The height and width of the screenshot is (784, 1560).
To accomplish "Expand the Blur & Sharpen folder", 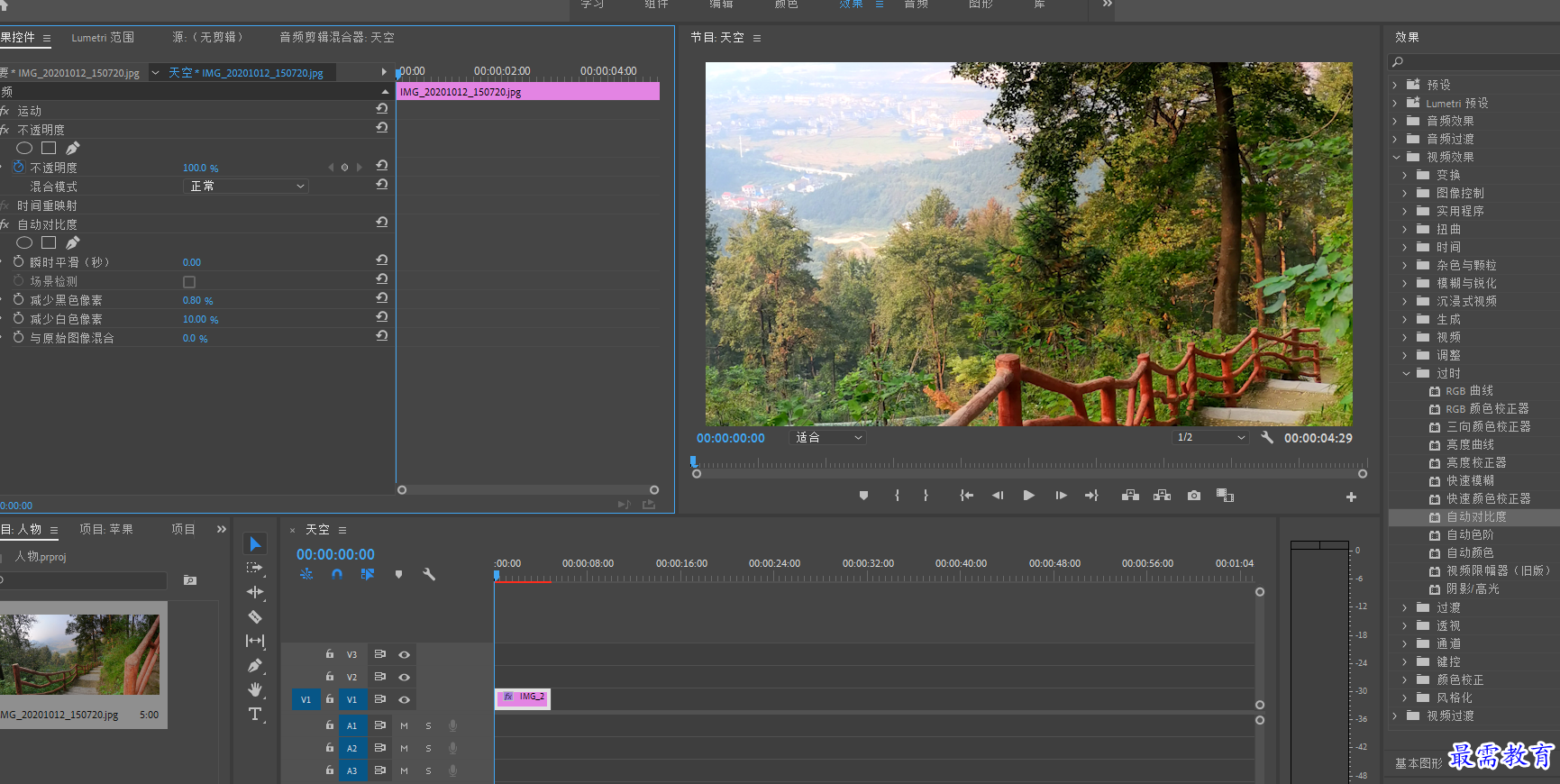I will coord(1405,283).
